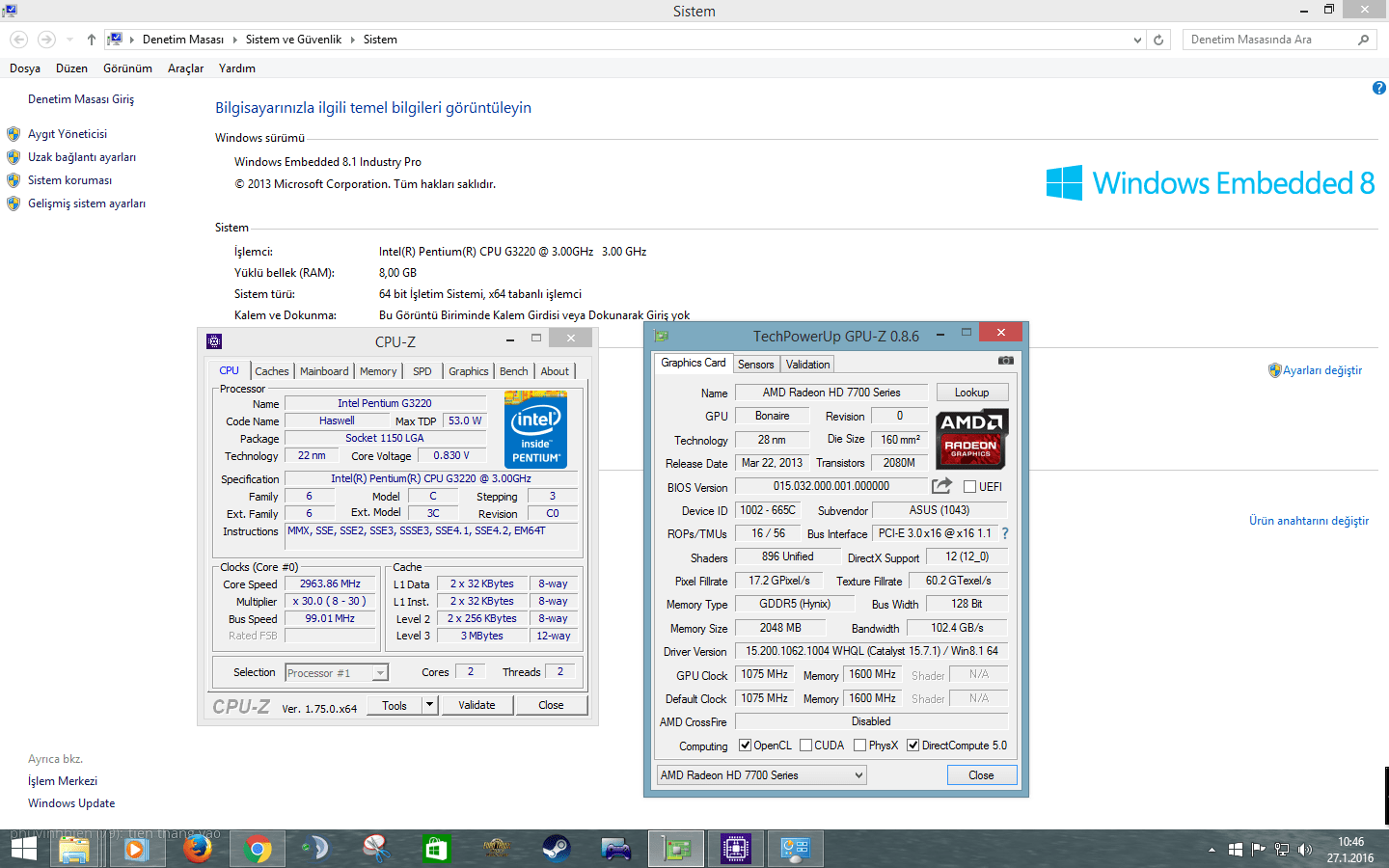Open the Araçlar menu
This screenshot has height=868, width=1389.
coord(186,68)
